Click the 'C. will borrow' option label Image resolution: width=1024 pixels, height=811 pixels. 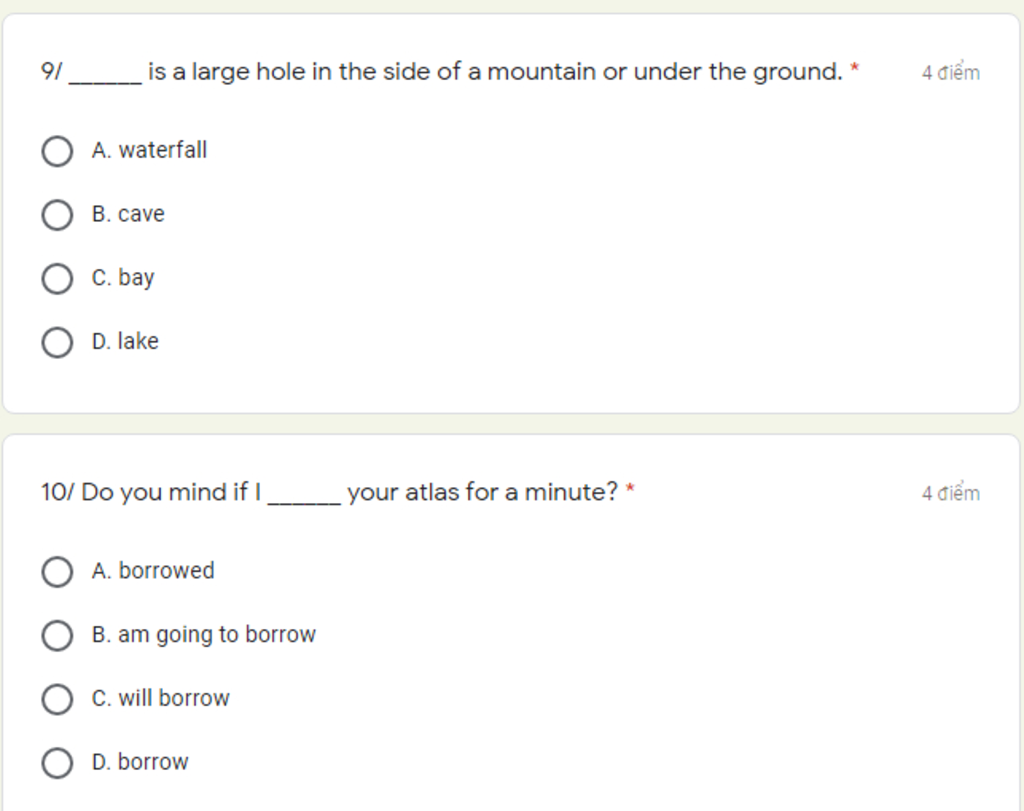click(160, 698)
